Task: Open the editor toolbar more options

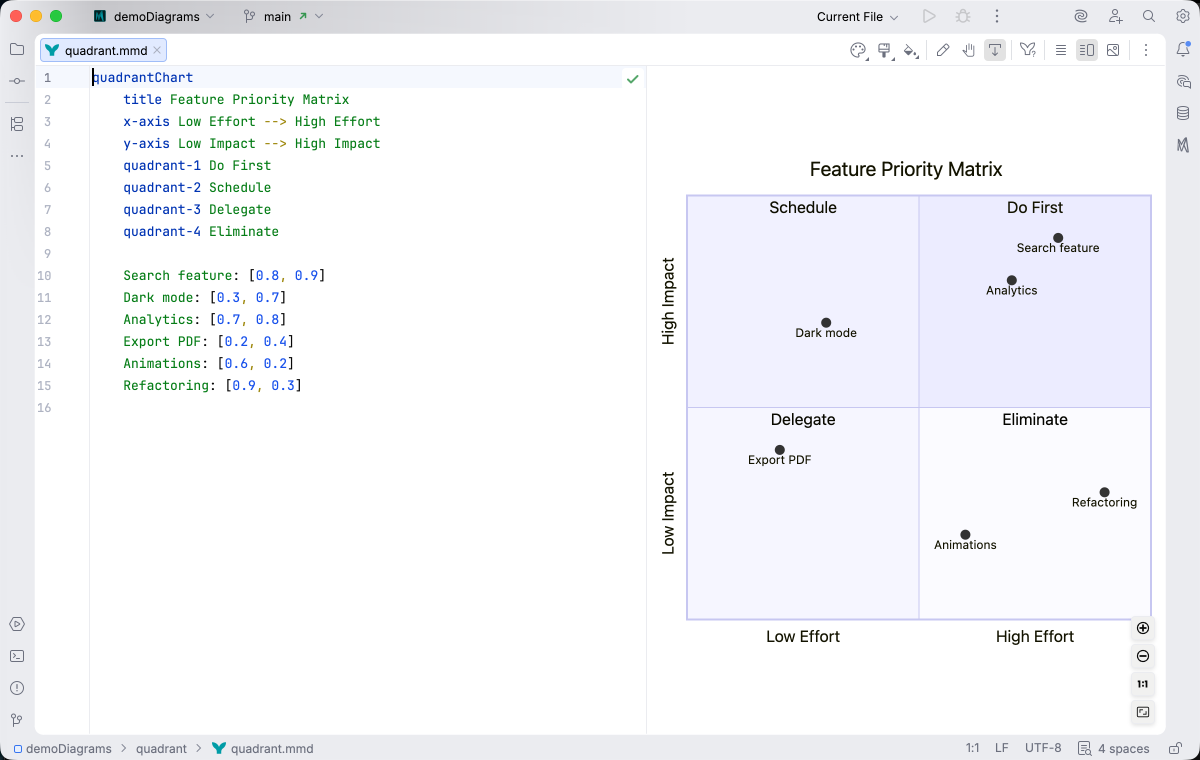Action: click(x=1146, y=50)
